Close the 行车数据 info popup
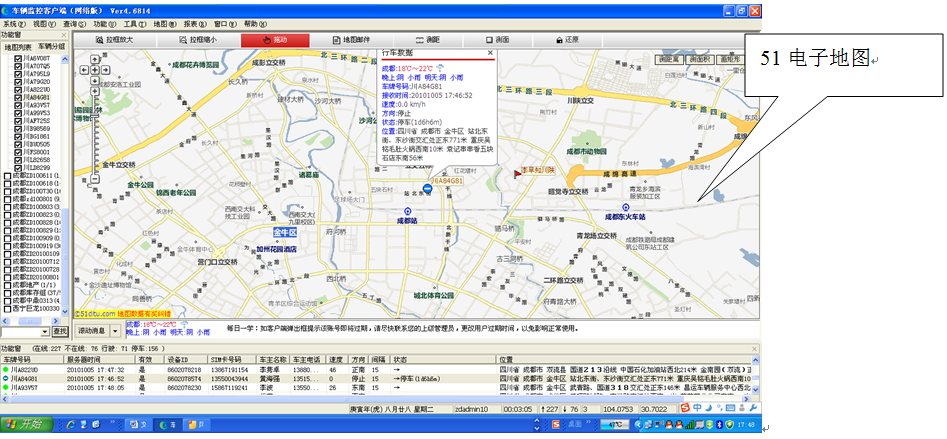The width and height of the screenshot is (947, 439). (490, 52)
